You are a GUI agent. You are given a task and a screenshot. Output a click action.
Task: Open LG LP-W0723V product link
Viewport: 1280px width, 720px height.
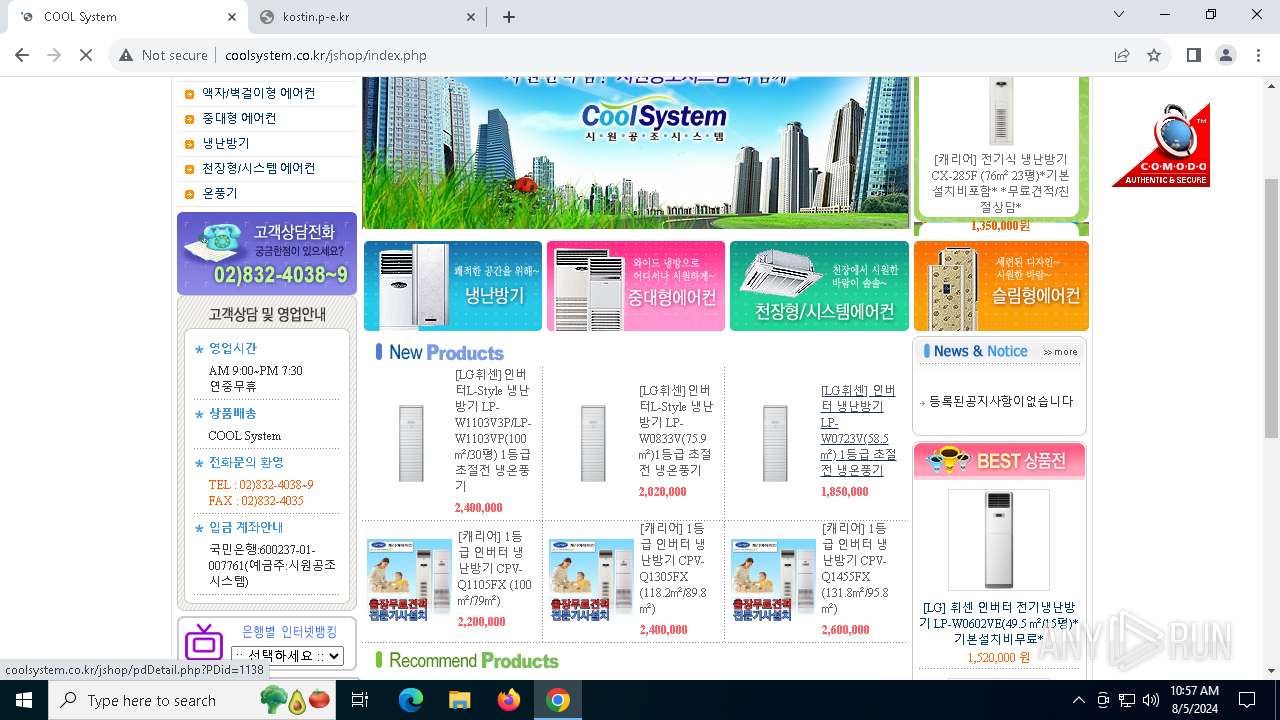(x=859, y=430)
